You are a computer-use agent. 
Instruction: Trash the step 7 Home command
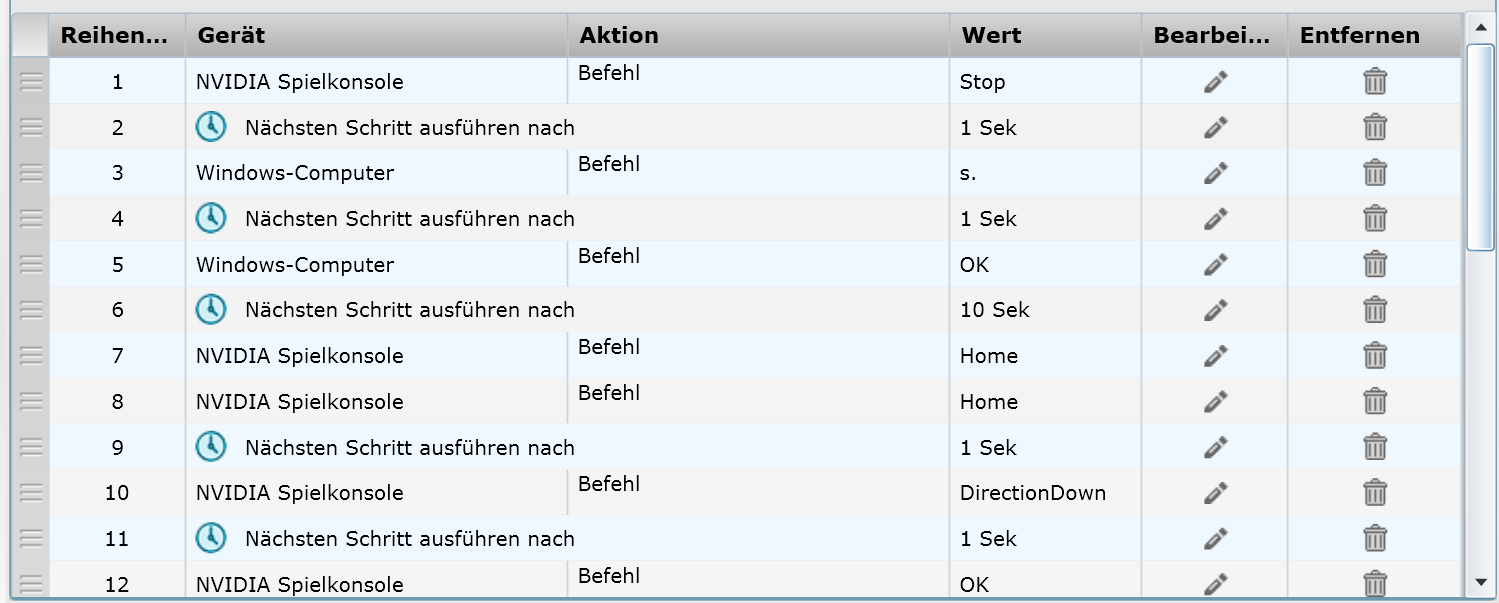[x=1375, y=356]
